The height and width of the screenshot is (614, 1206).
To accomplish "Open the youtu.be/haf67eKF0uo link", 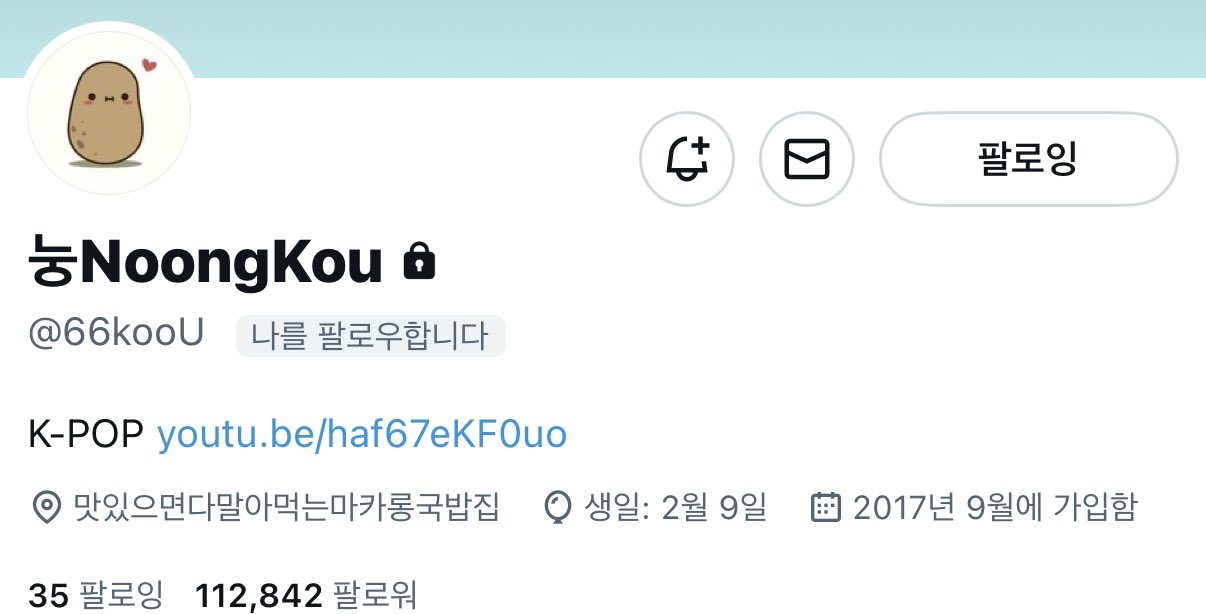I will (x=362, y=434).
